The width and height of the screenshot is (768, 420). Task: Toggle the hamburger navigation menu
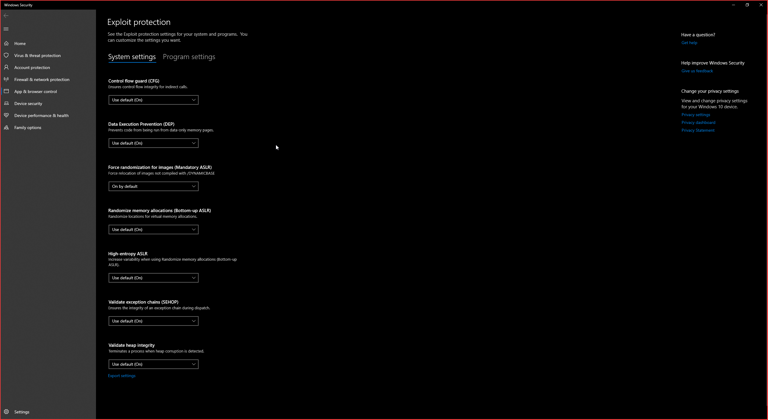point(6,29)
